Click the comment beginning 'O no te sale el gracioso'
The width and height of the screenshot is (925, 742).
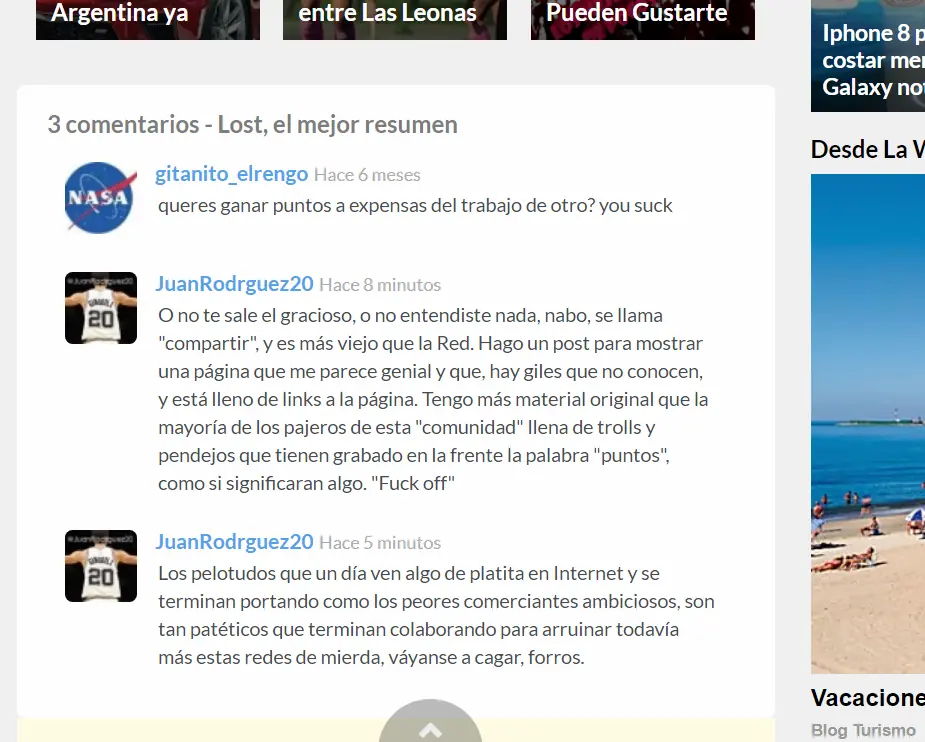click(x=434, y=399)
